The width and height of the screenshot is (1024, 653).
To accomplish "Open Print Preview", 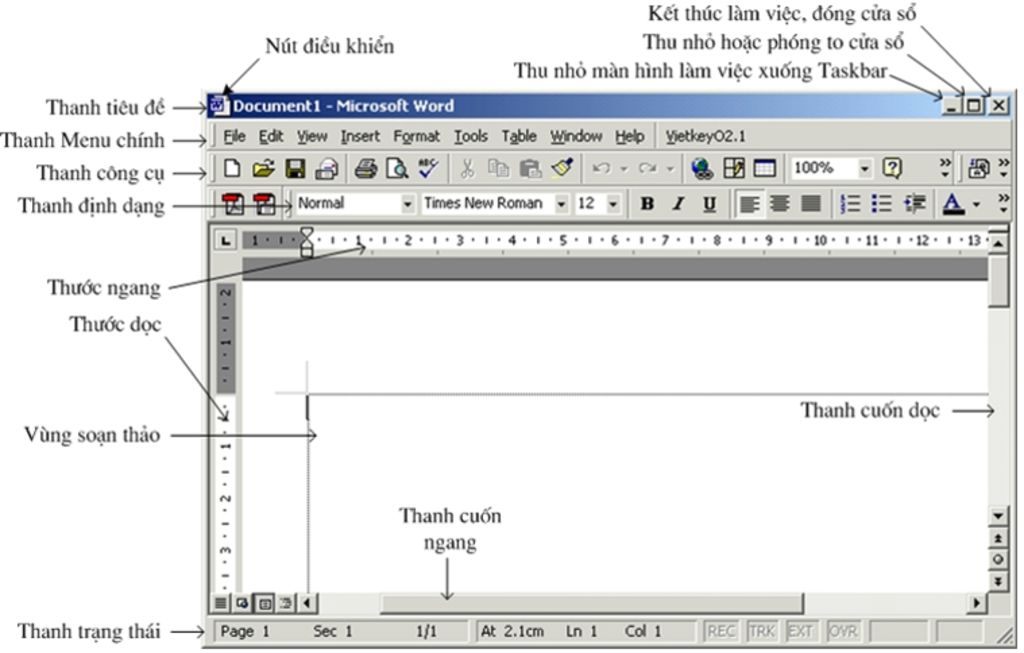I will pyautogui.click(x=396, y=168).
